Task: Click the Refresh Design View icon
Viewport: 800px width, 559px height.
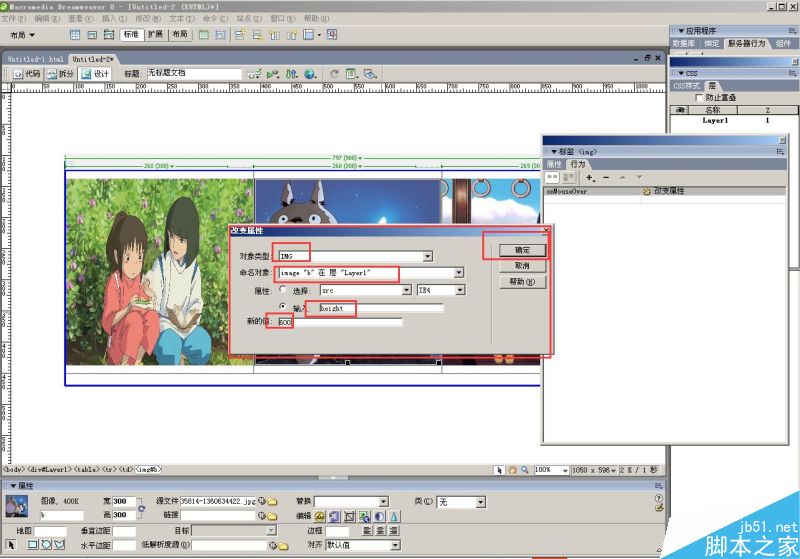Action: click(334, 74)
